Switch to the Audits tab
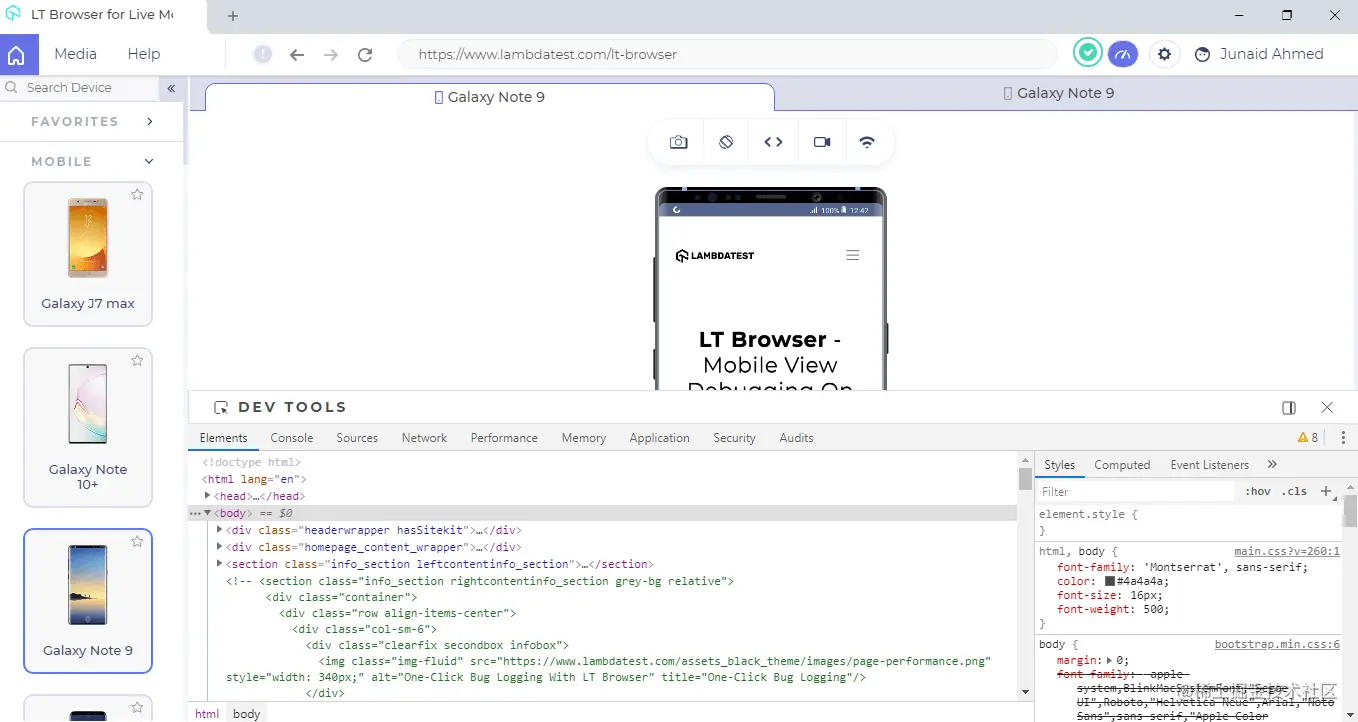Viewport: 1358px width, 722px height. [x=797, y=438]
